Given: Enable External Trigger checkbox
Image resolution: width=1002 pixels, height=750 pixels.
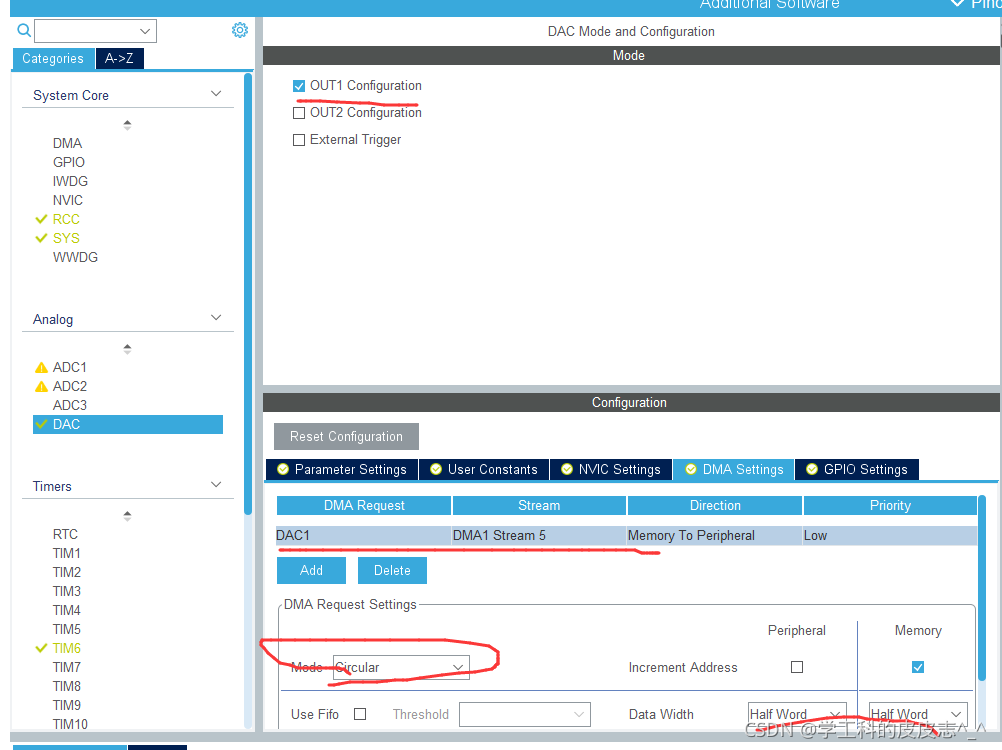Looking at the screenshot, I should click(298, 140).
